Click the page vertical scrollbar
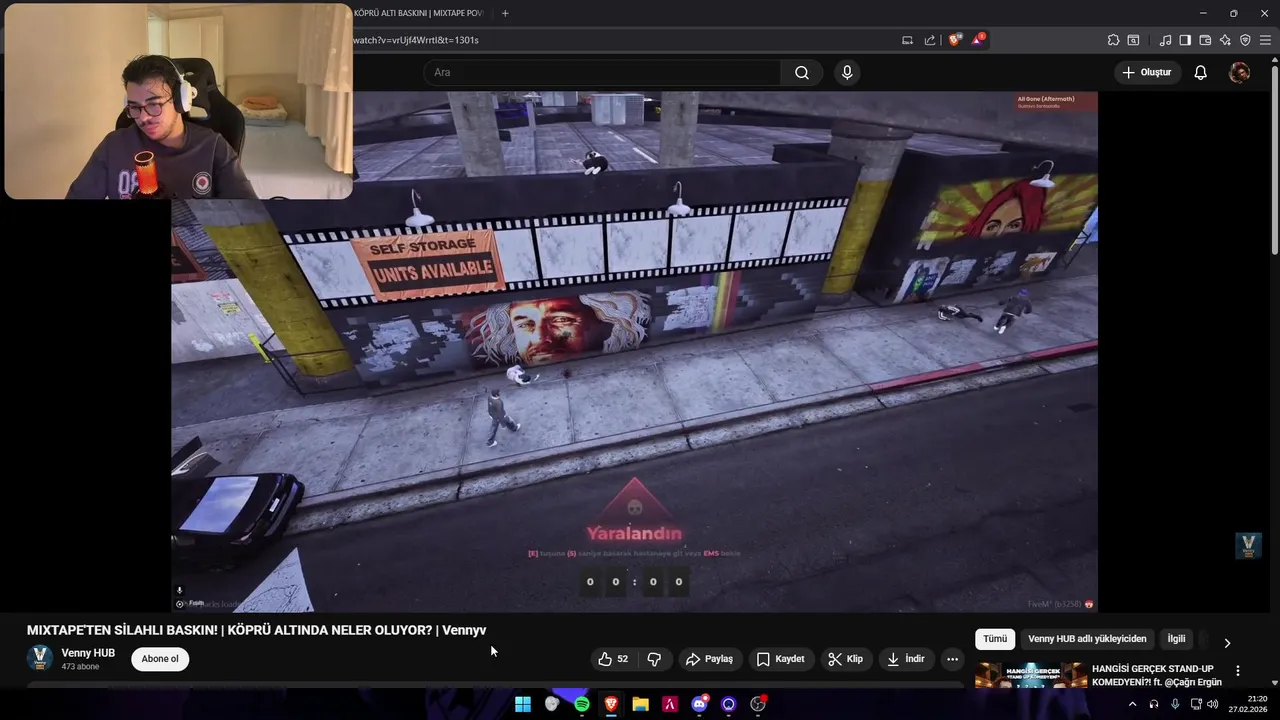The height and width of the screenshot is (720, 1280). 1274,160
